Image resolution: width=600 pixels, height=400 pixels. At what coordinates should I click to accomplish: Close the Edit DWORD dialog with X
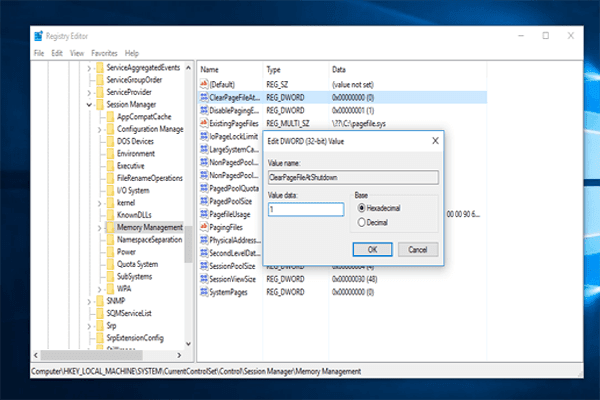click(435, 141)
